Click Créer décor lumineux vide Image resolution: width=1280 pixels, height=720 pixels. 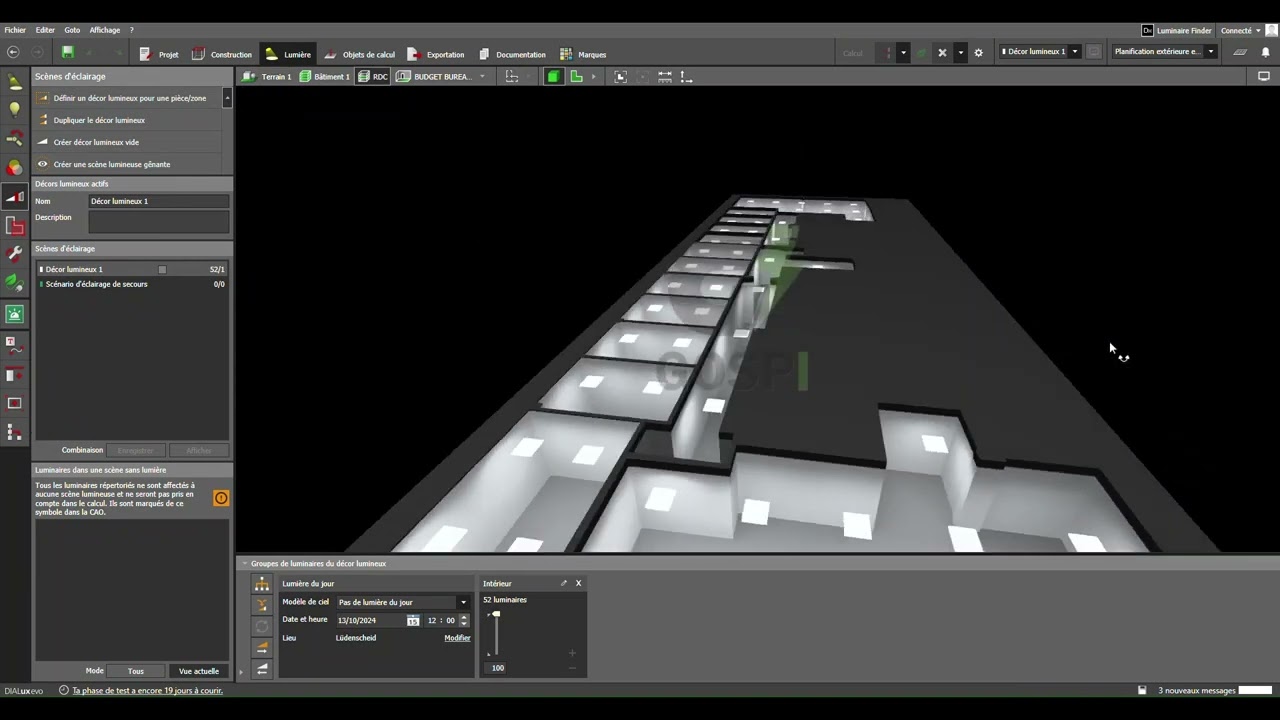(128, 142)
